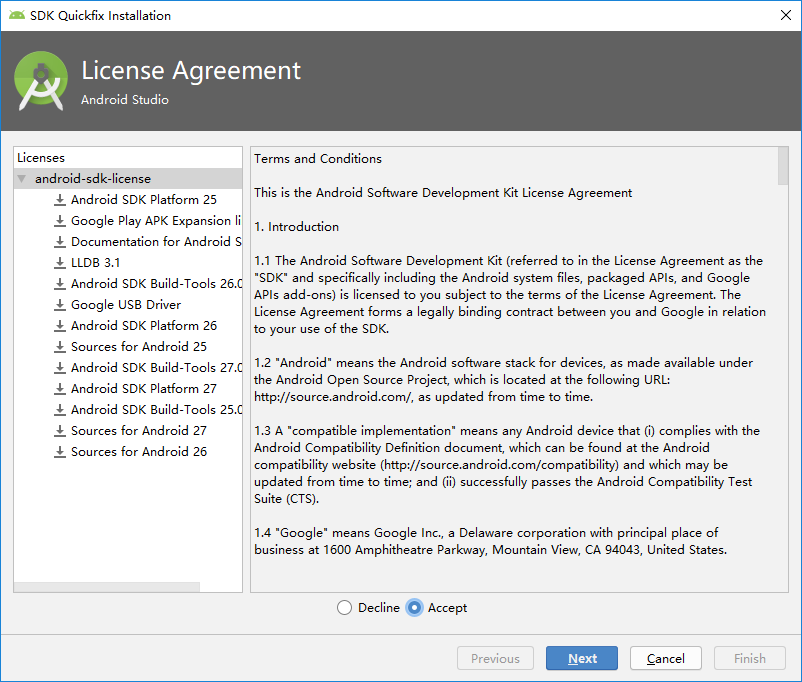Click the Next button
Screen dimensions: 802x682
[x=582, y=658]
